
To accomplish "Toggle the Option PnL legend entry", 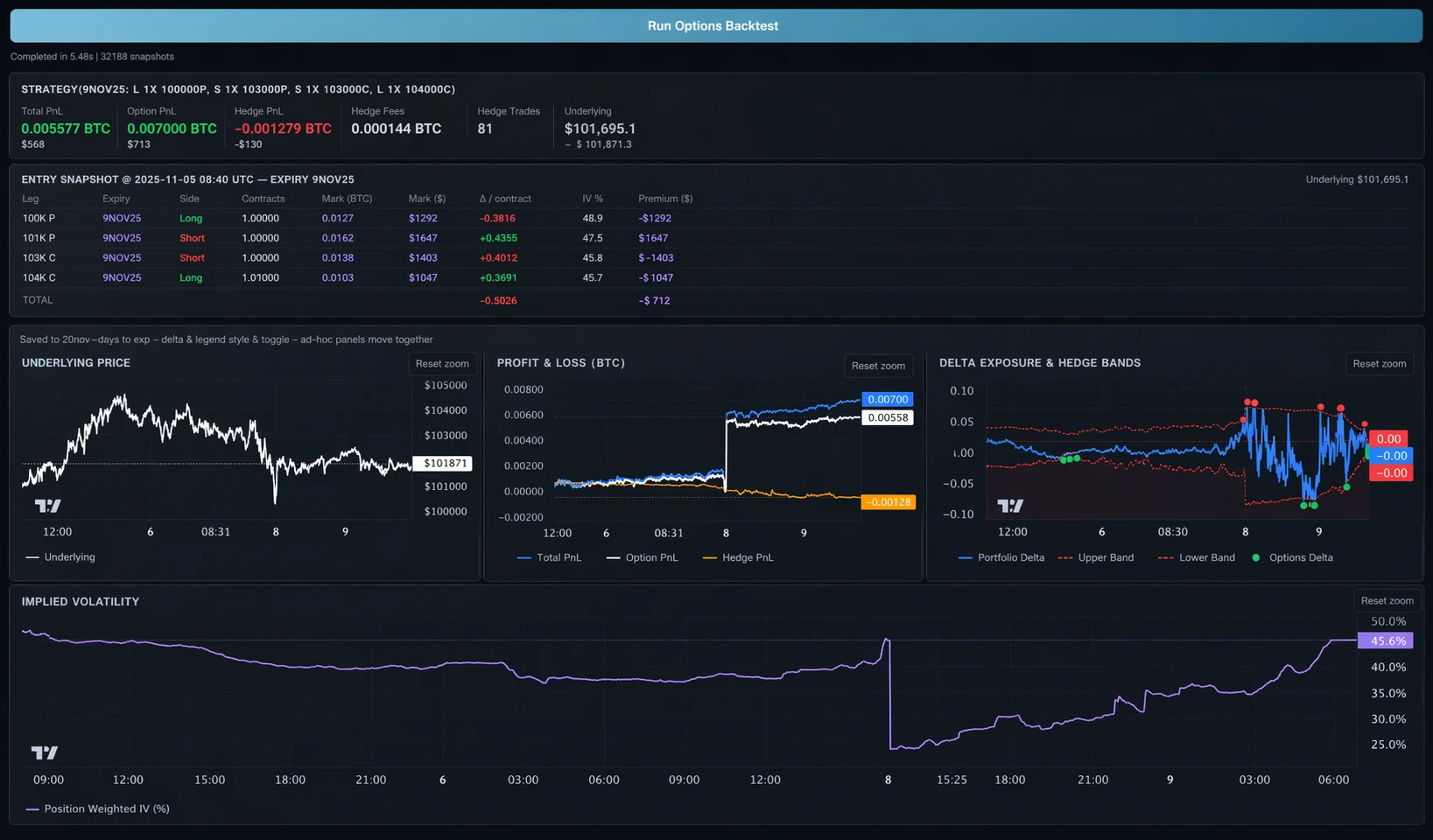I will tap(642, 557).
